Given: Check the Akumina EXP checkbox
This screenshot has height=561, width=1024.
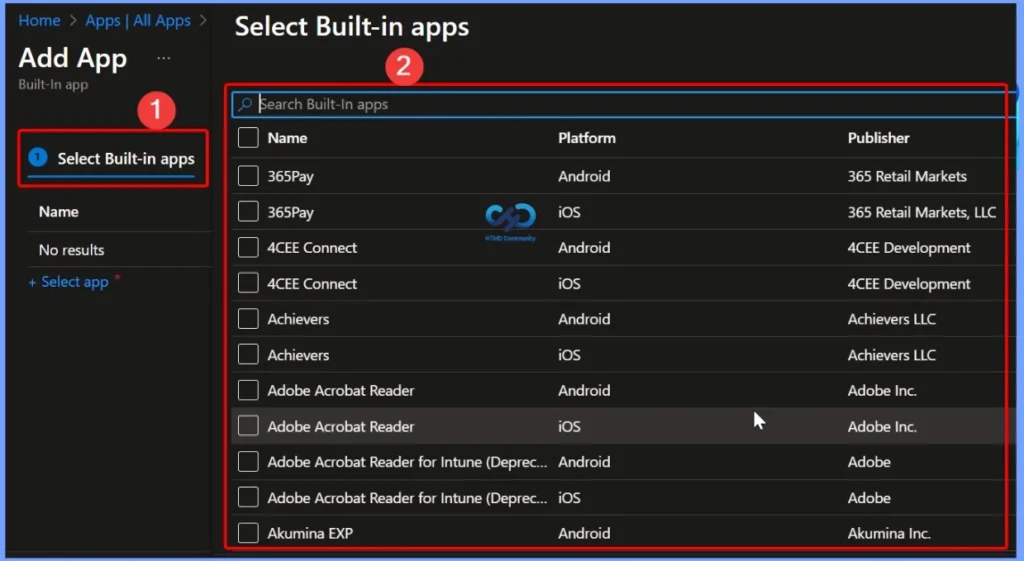Looking at the screenshot, I should click(248, 533).
